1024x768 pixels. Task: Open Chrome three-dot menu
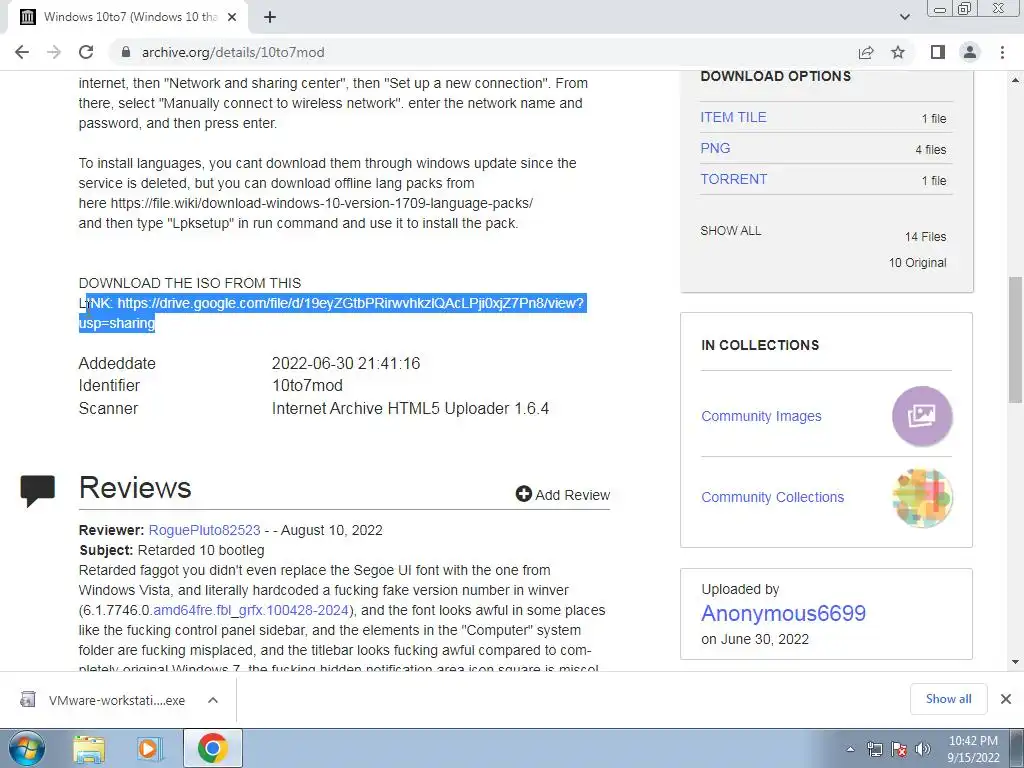1002,52
